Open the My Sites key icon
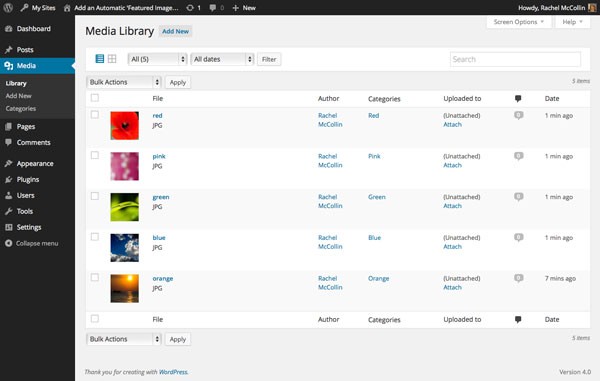600x381 pixels. pyautogui.click(x=24, y=8)
